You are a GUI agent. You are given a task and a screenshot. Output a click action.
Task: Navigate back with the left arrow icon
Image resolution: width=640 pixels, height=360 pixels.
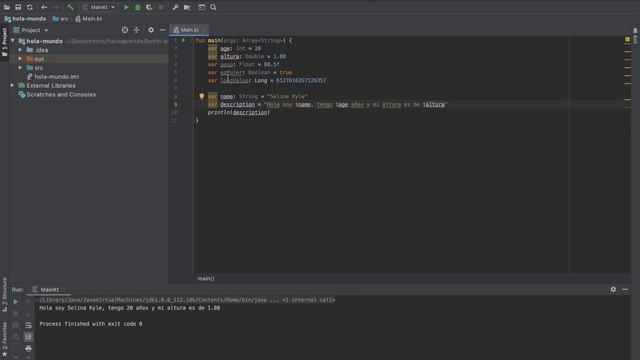(x=44, y=7)
